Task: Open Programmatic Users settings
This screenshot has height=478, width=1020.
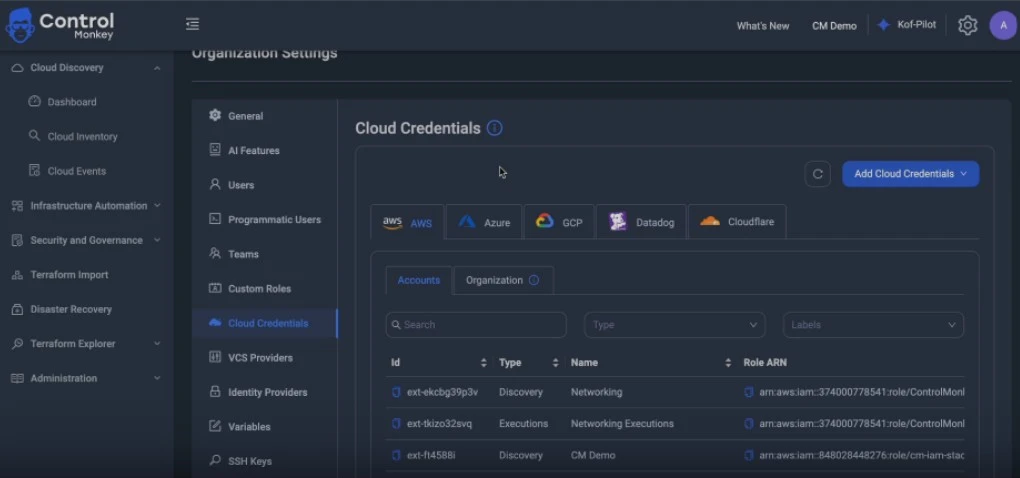Action: tap(274, 219)
